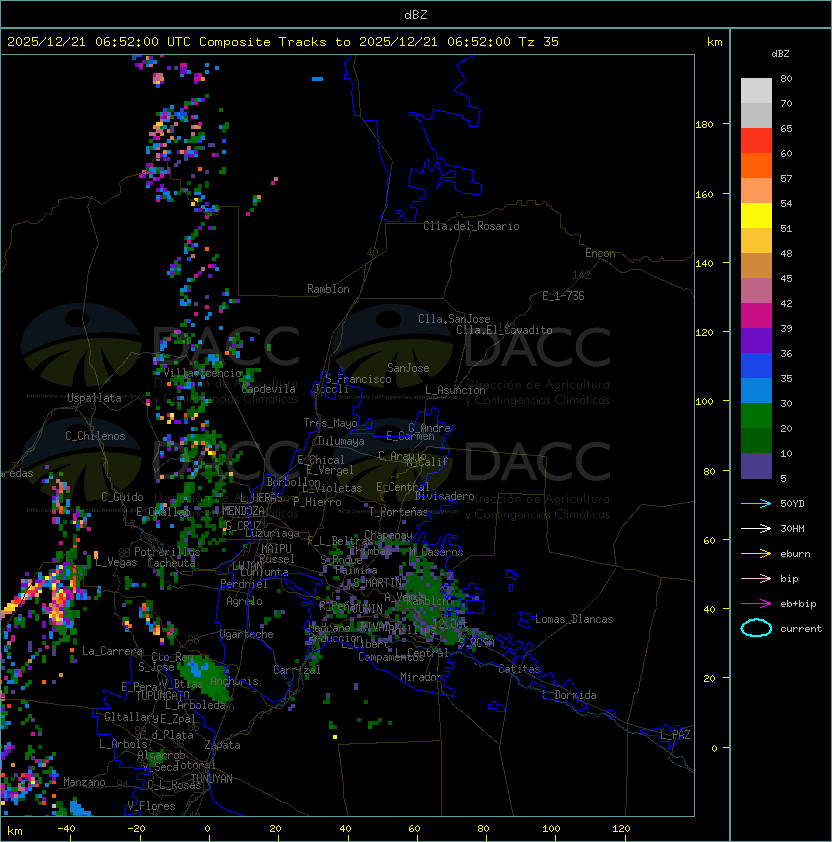Image resolution: width=832 pixels, height=842 pixels.
Task: Click the Divisadero map label
Action: pos(444,496)
